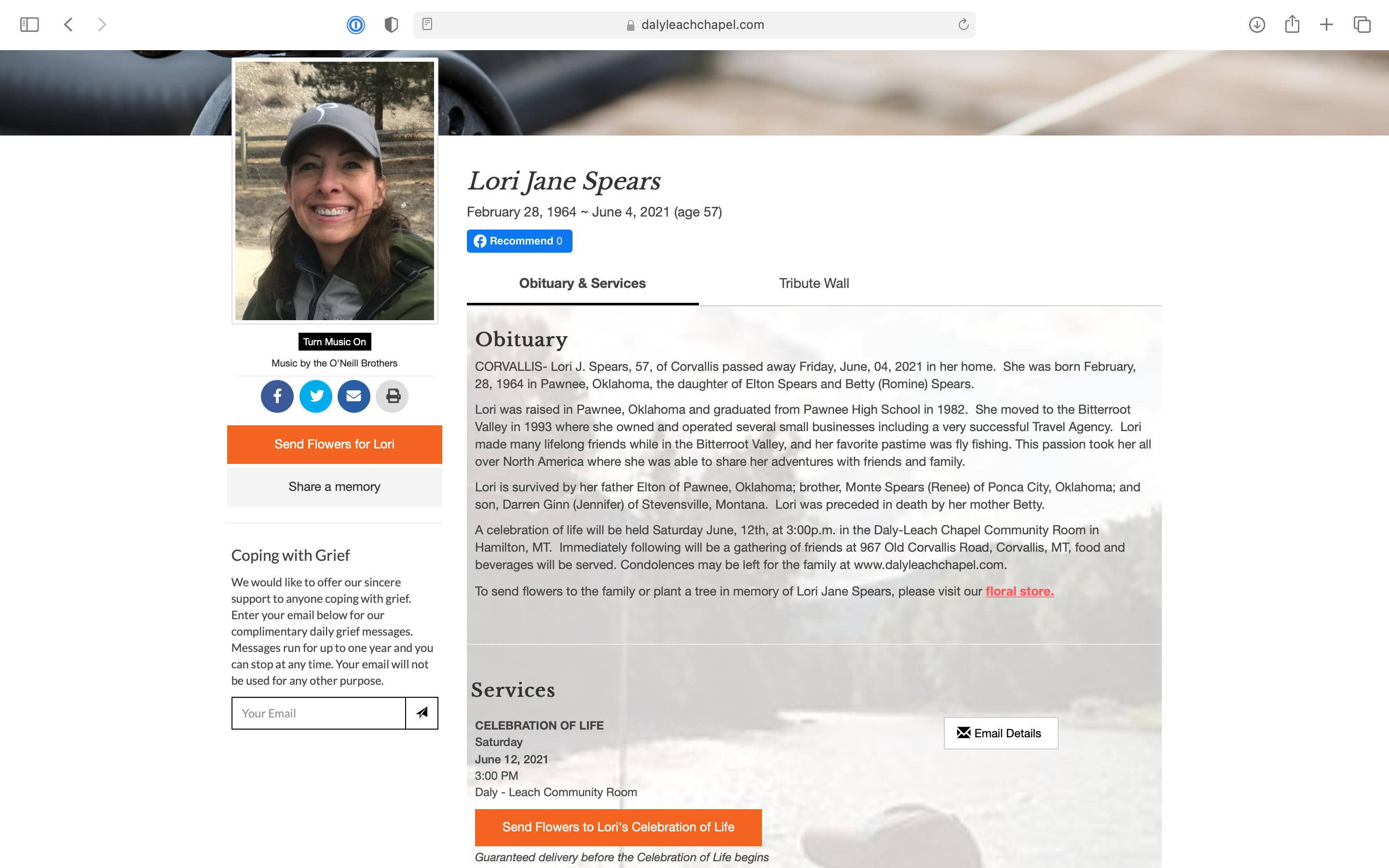Open Safari sidebar panel
Viewport: 1389px width, 868px height.
click(29, 25)
